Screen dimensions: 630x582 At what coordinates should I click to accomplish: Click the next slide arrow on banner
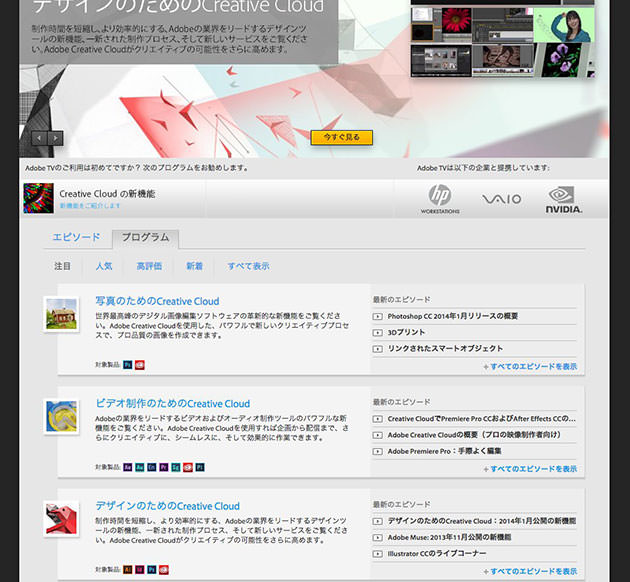pos(55,139)
